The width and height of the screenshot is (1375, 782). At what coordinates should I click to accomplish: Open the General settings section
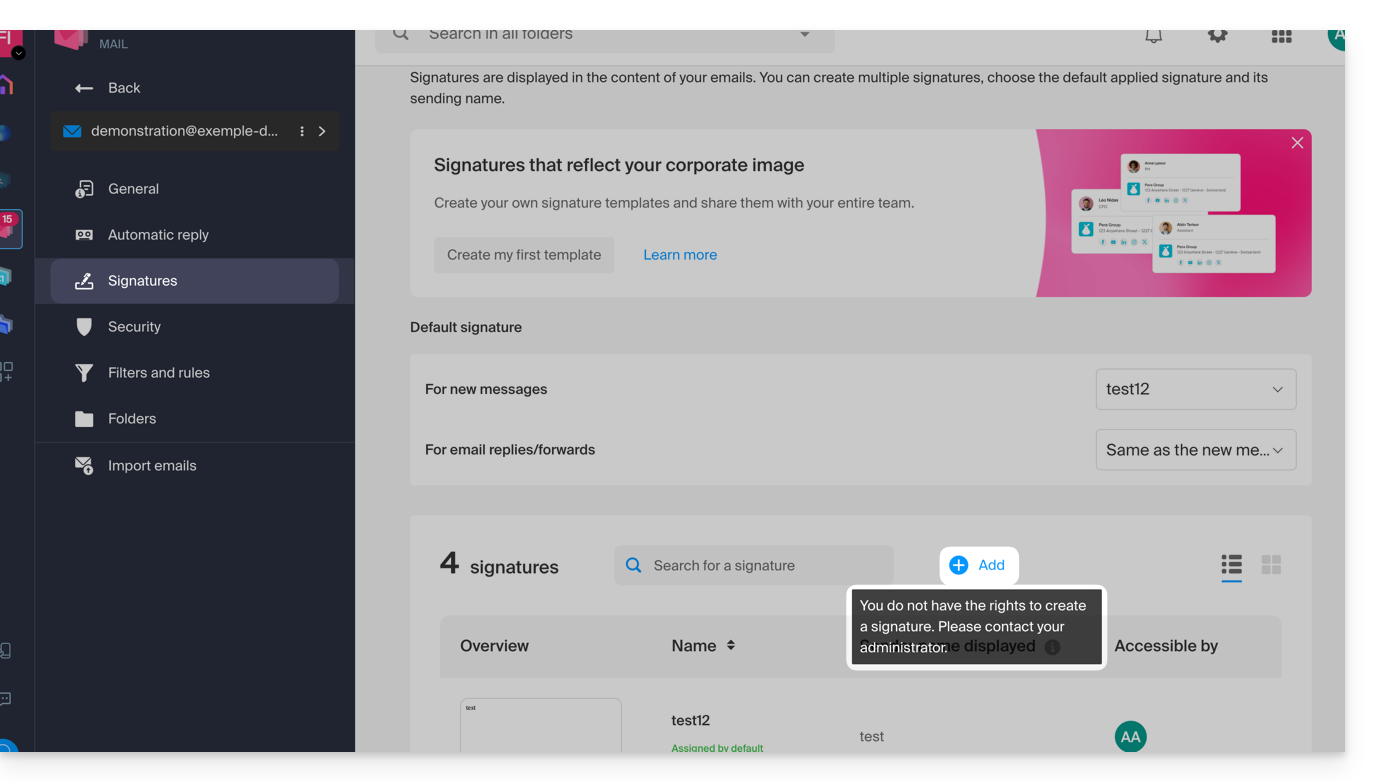pyautogui.click(x=133, y=189)
